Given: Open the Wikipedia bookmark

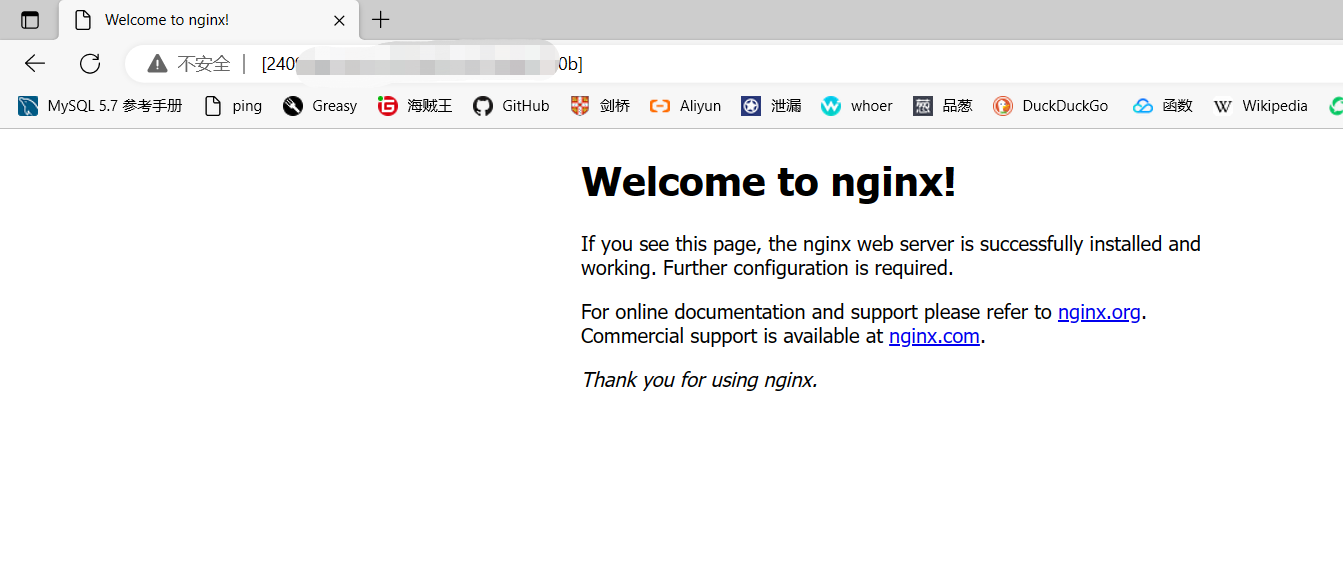Looking at the screenshot, I should 1260,106.
